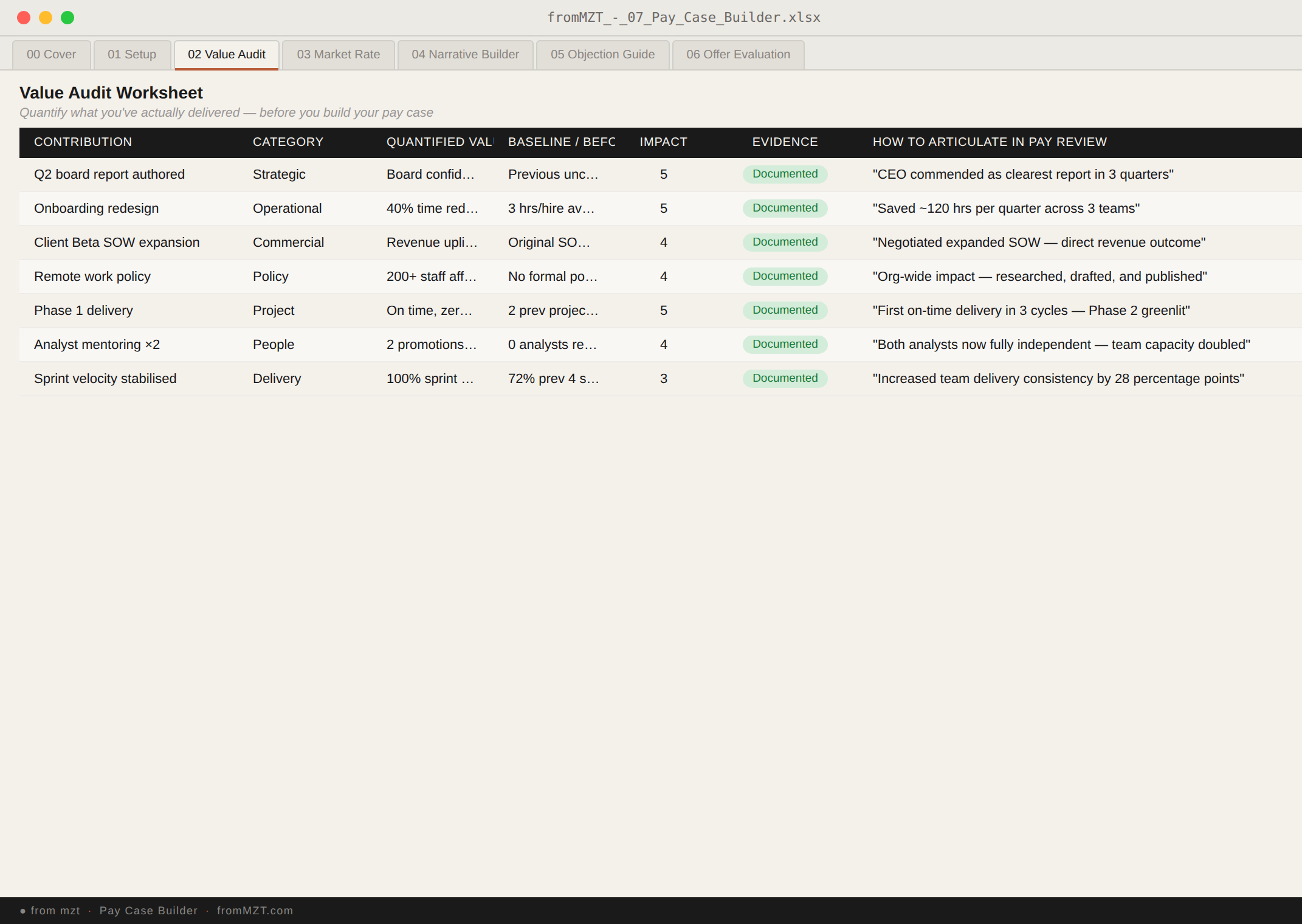This screenshot has height=924, width=1302.
Task: Switch to the 00 Cover tab
Action: [x=52, y=55]
